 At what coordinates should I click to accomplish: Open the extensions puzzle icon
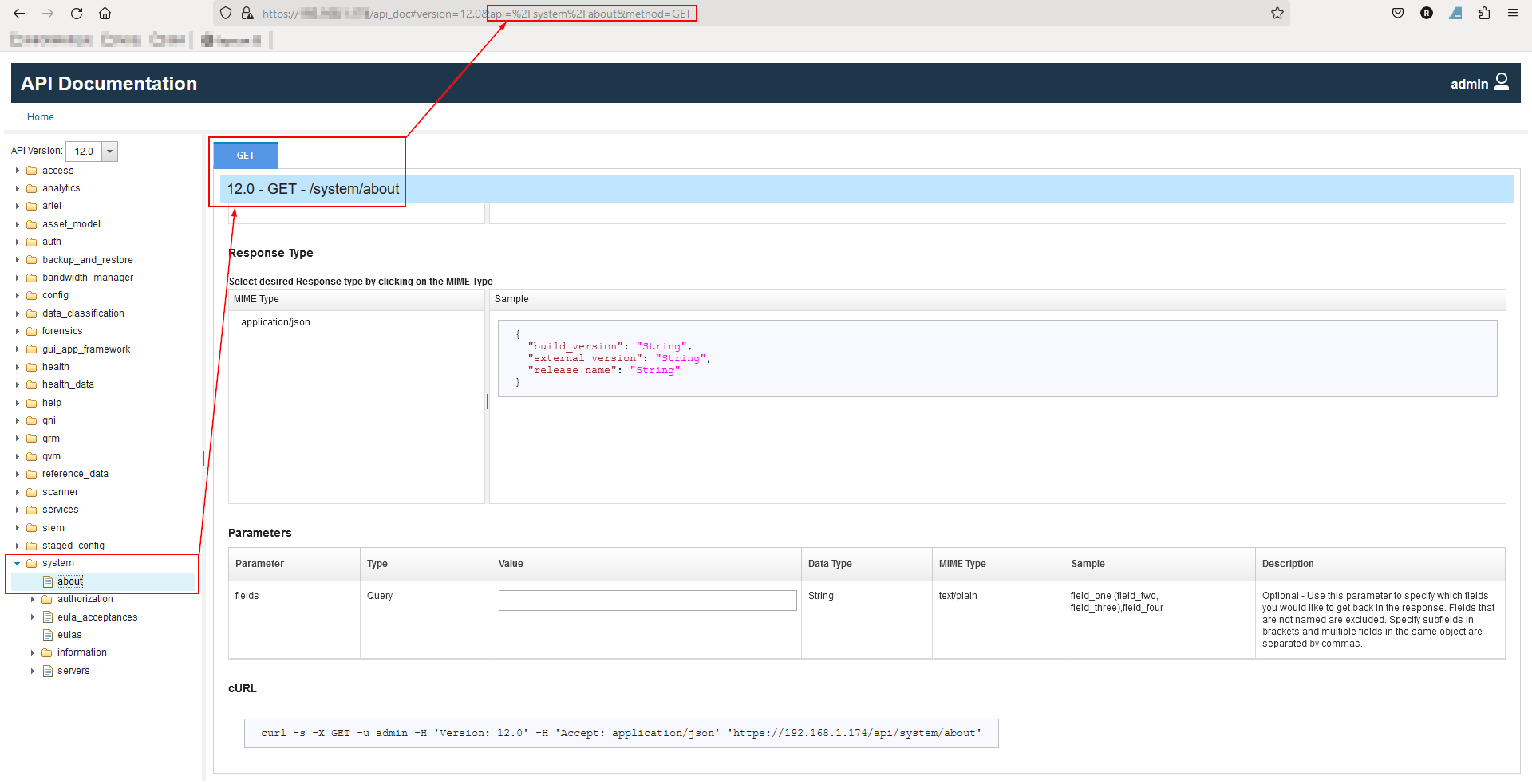click(x=1484, y=13)
